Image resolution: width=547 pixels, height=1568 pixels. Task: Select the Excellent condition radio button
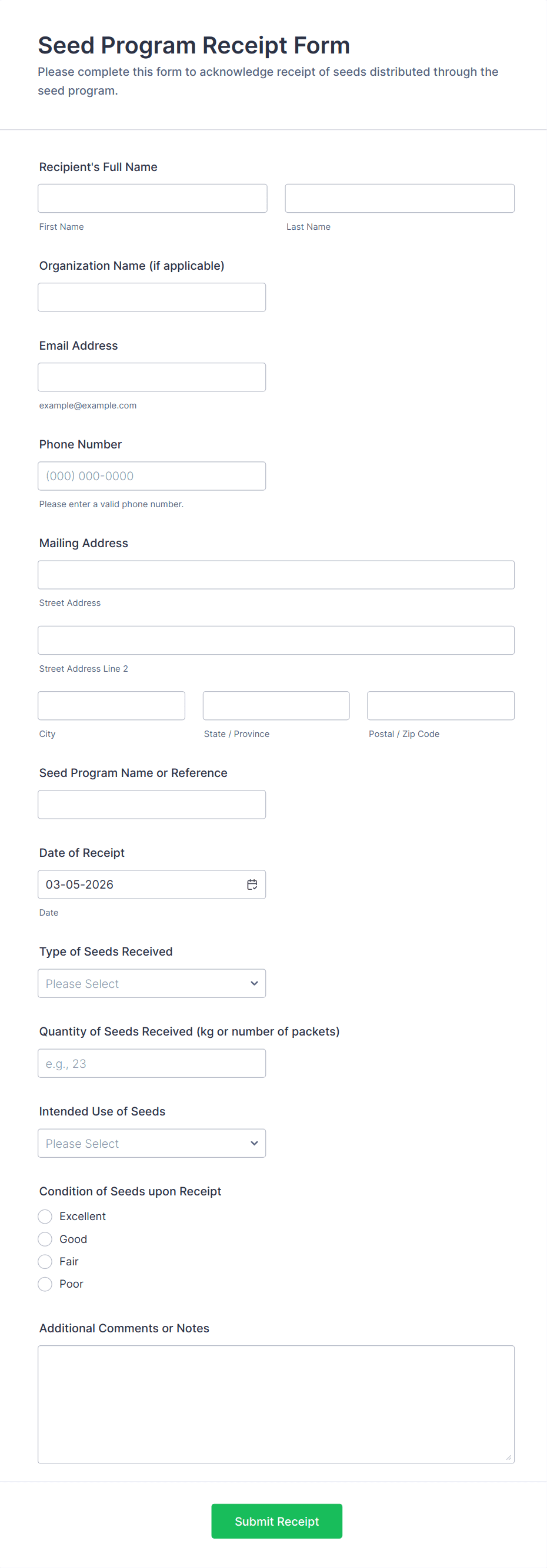(45, 1216)
